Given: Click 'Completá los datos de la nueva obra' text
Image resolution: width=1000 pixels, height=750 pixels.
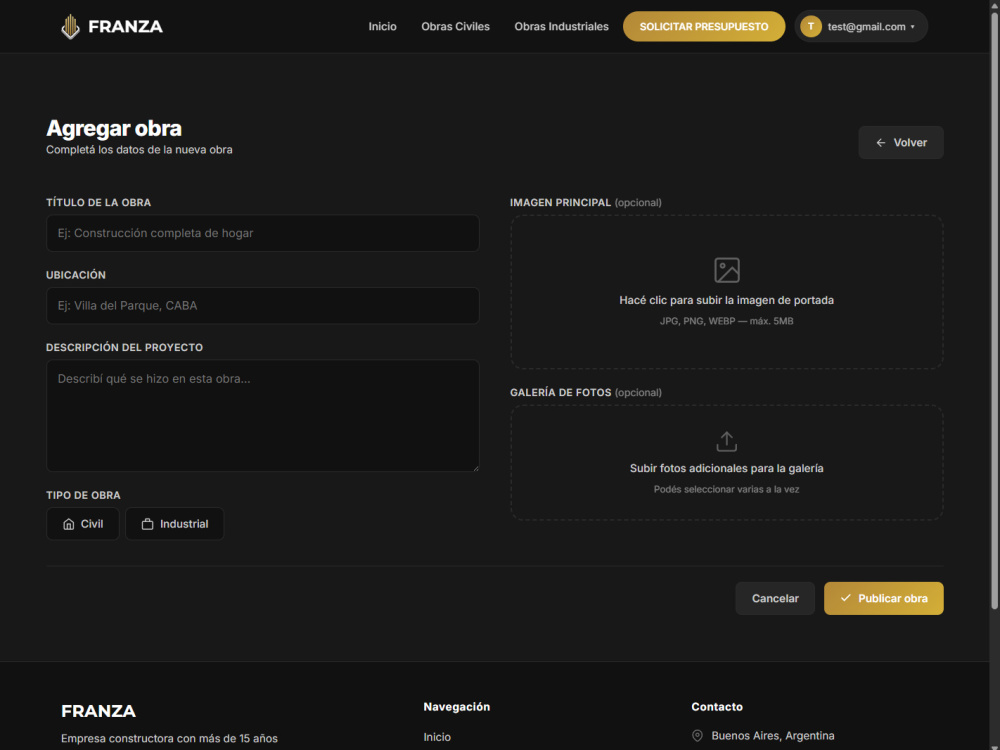Looking at the screenshot, I should (139, 150).
